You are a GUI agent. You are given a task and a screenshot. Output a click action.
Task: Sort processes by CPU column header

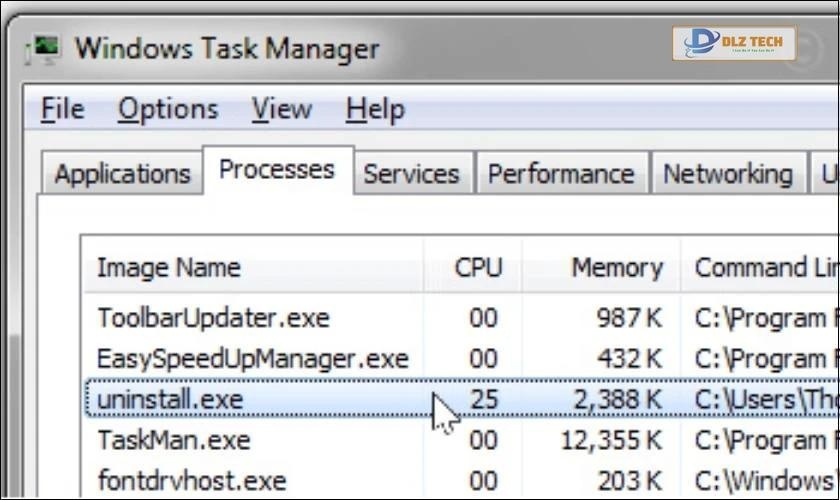(x=478, y=268)
